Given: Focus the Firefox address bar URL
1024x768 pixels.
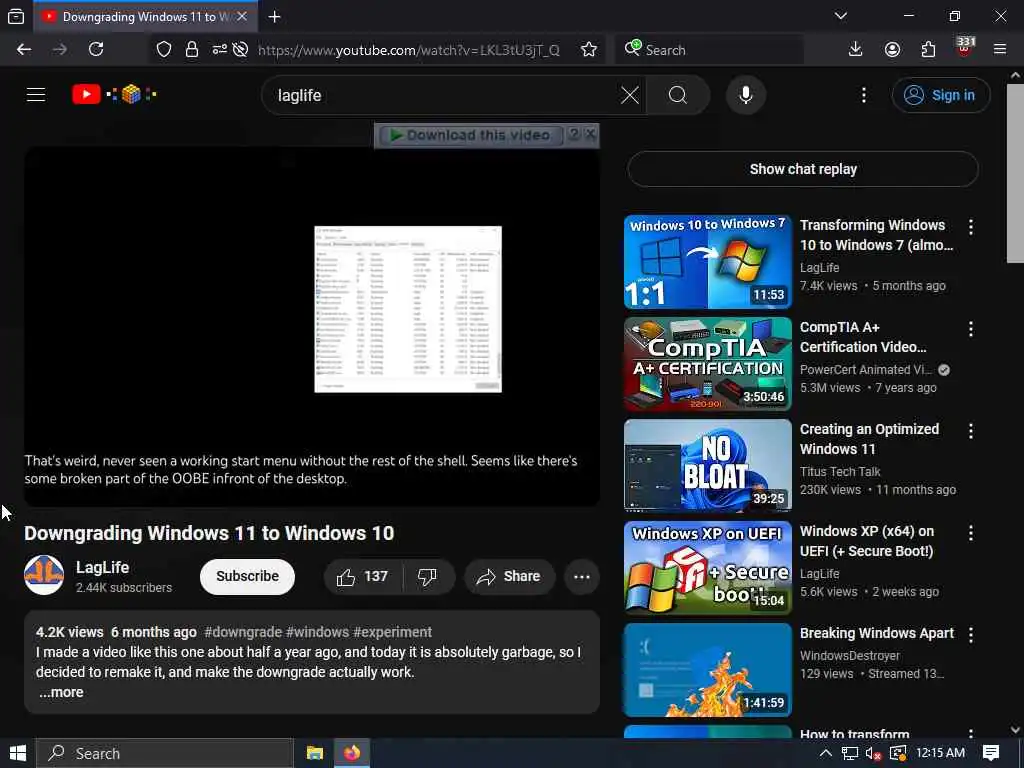Looking at the screenshot, I should [409, 50].
